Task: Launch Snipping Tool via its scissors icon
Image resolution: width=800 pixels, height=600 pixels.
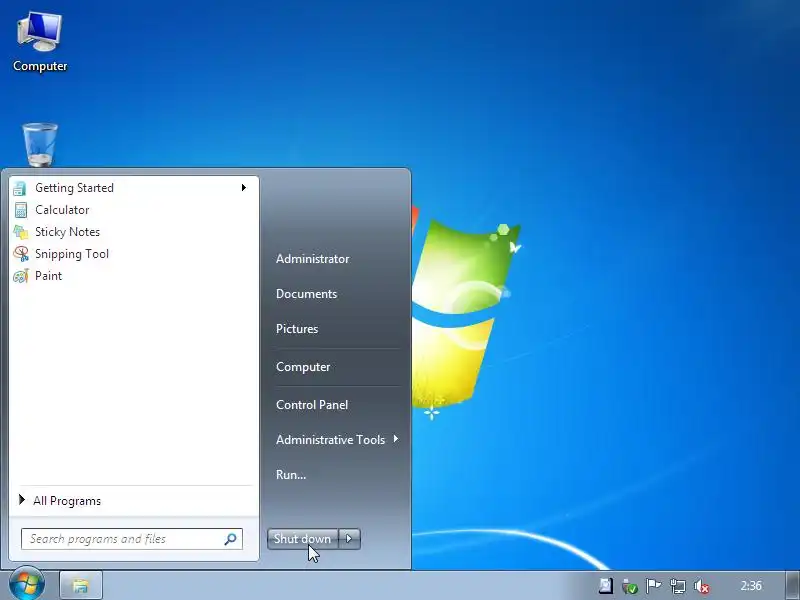Action: click(x=20, y=254)
